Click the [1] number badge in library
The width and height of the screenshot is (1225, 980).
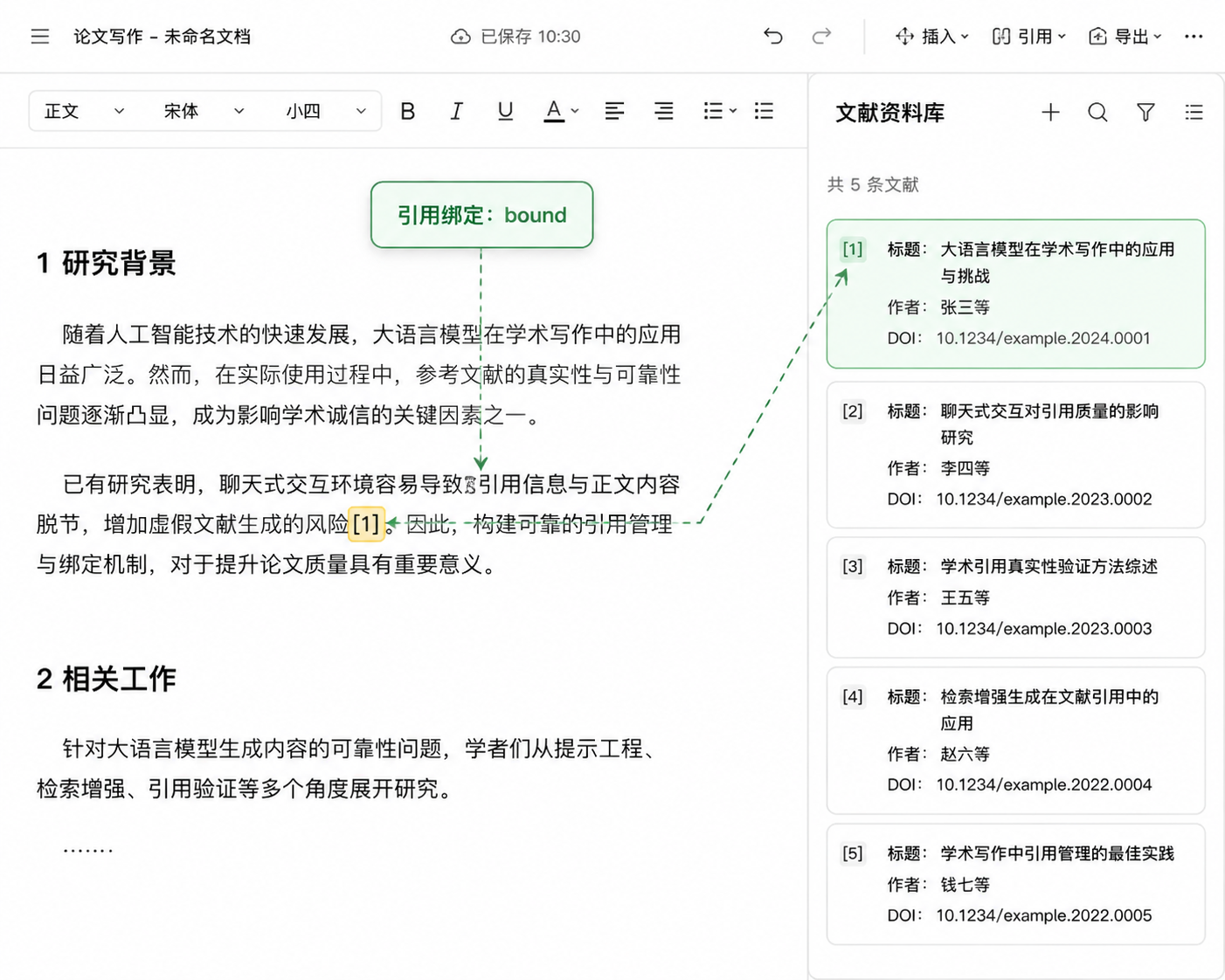tap(853, 249)
